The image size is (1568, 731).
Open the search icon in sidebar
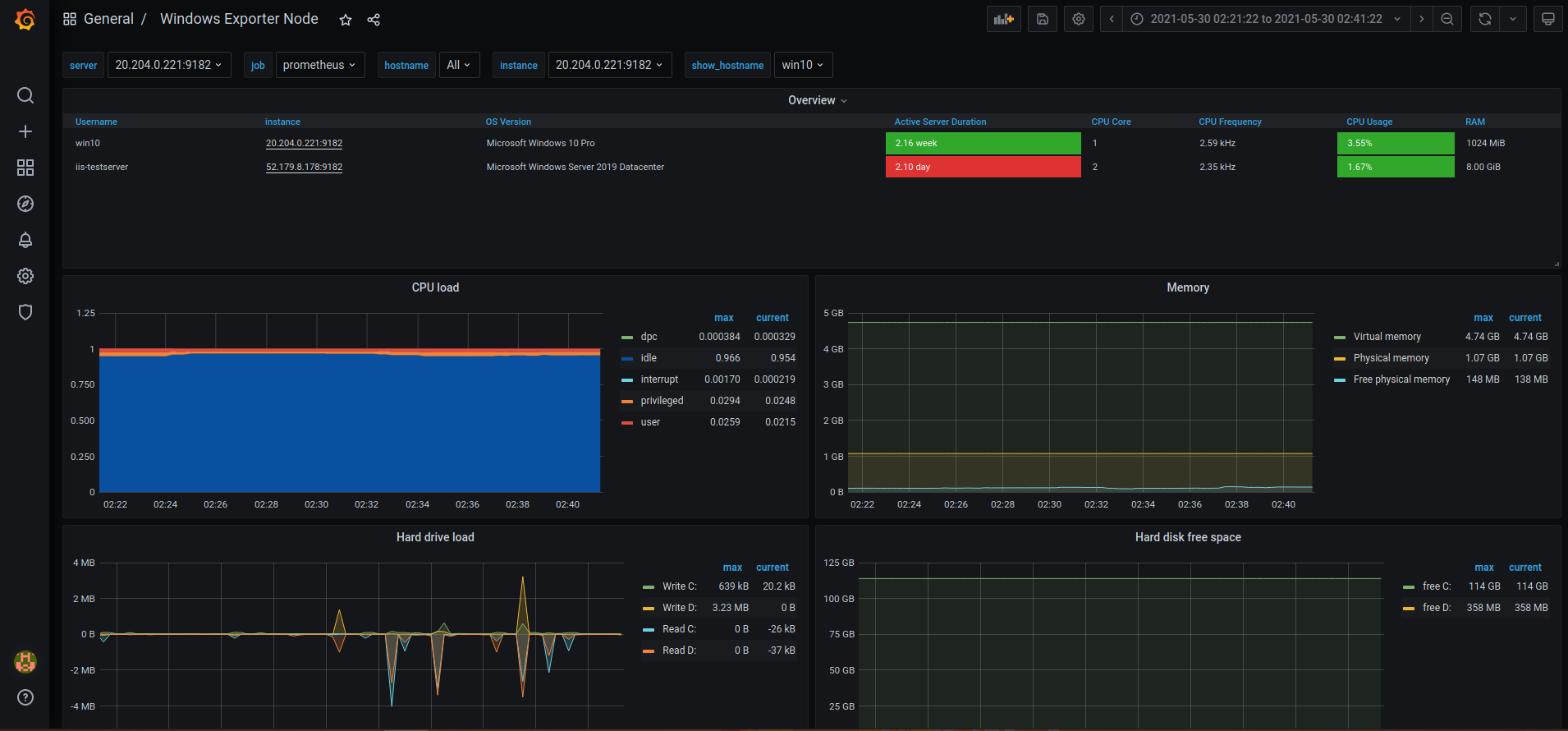(25, 95)
